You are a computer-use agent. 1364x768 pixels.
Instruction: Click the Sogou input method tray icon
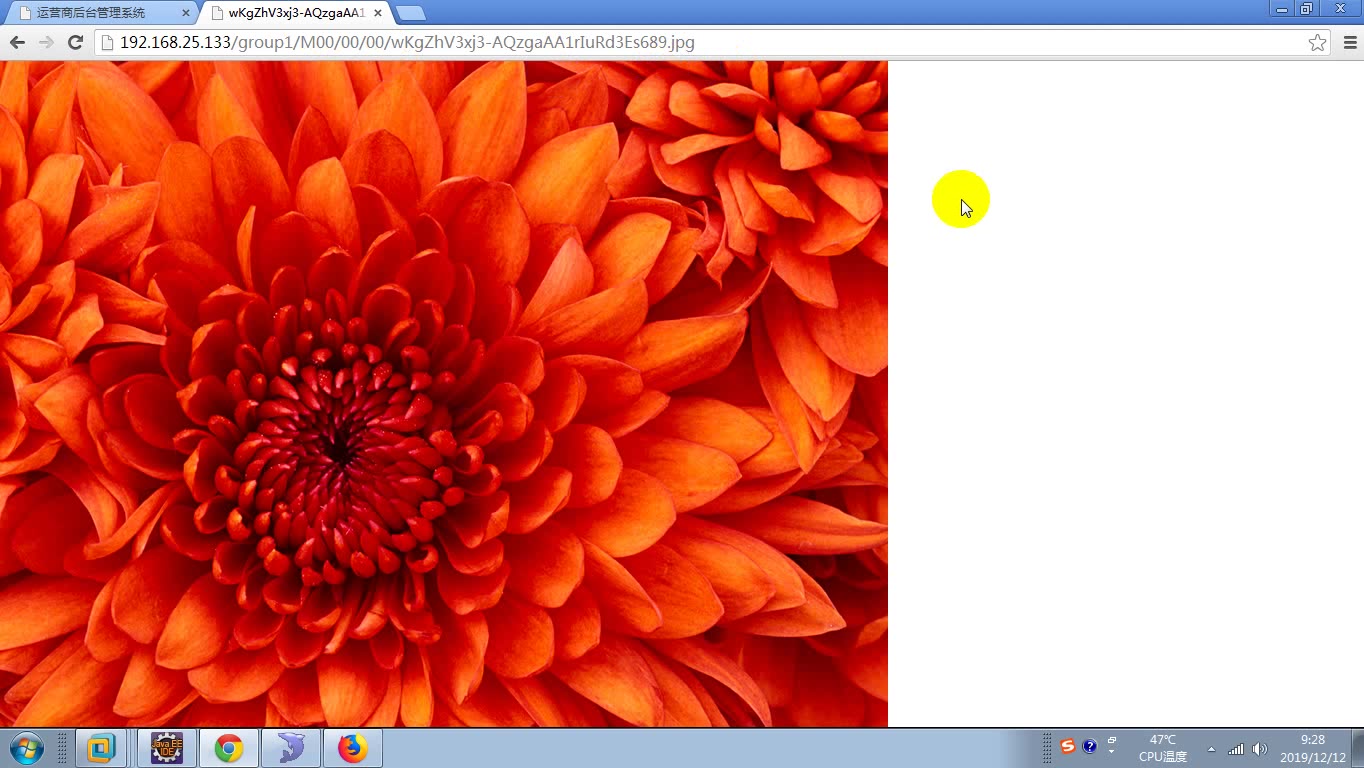coord(1068,746)
